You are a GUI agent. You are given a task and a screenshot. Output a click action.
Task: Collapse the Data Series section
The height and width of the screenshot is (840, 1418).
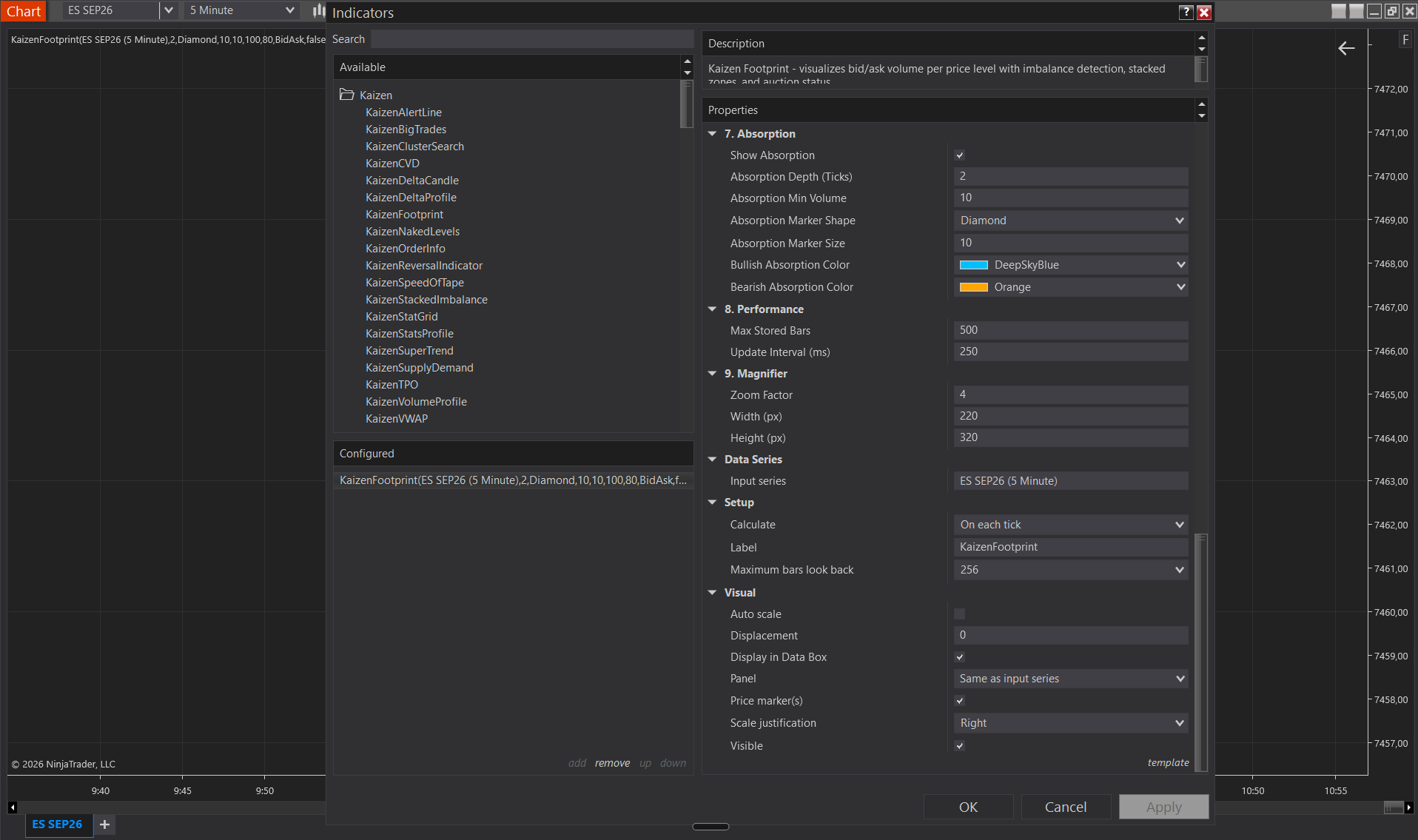point(712,460)
